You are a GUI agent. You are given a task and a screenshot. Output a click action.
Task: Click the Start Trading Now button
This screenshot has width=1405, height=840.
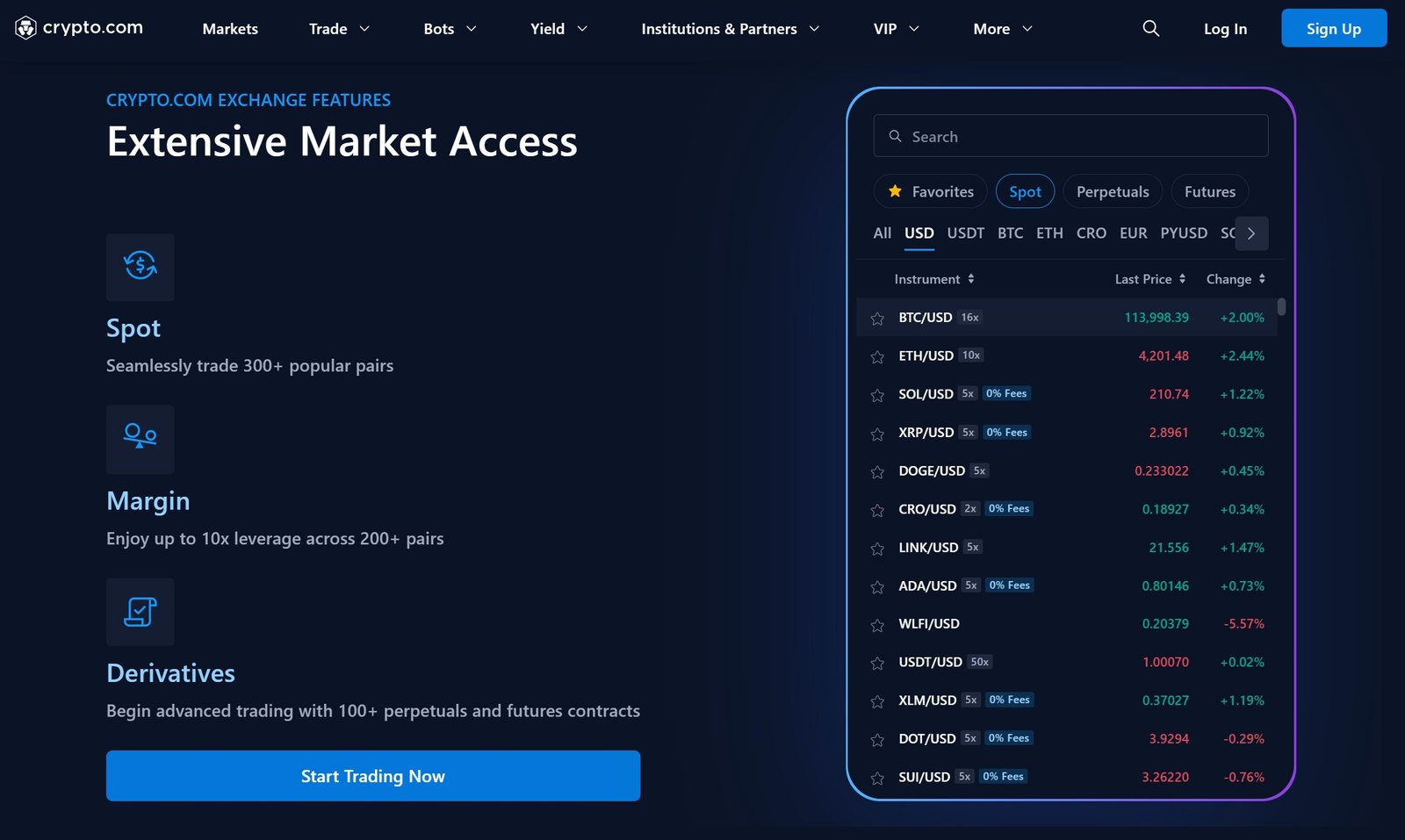373,776
